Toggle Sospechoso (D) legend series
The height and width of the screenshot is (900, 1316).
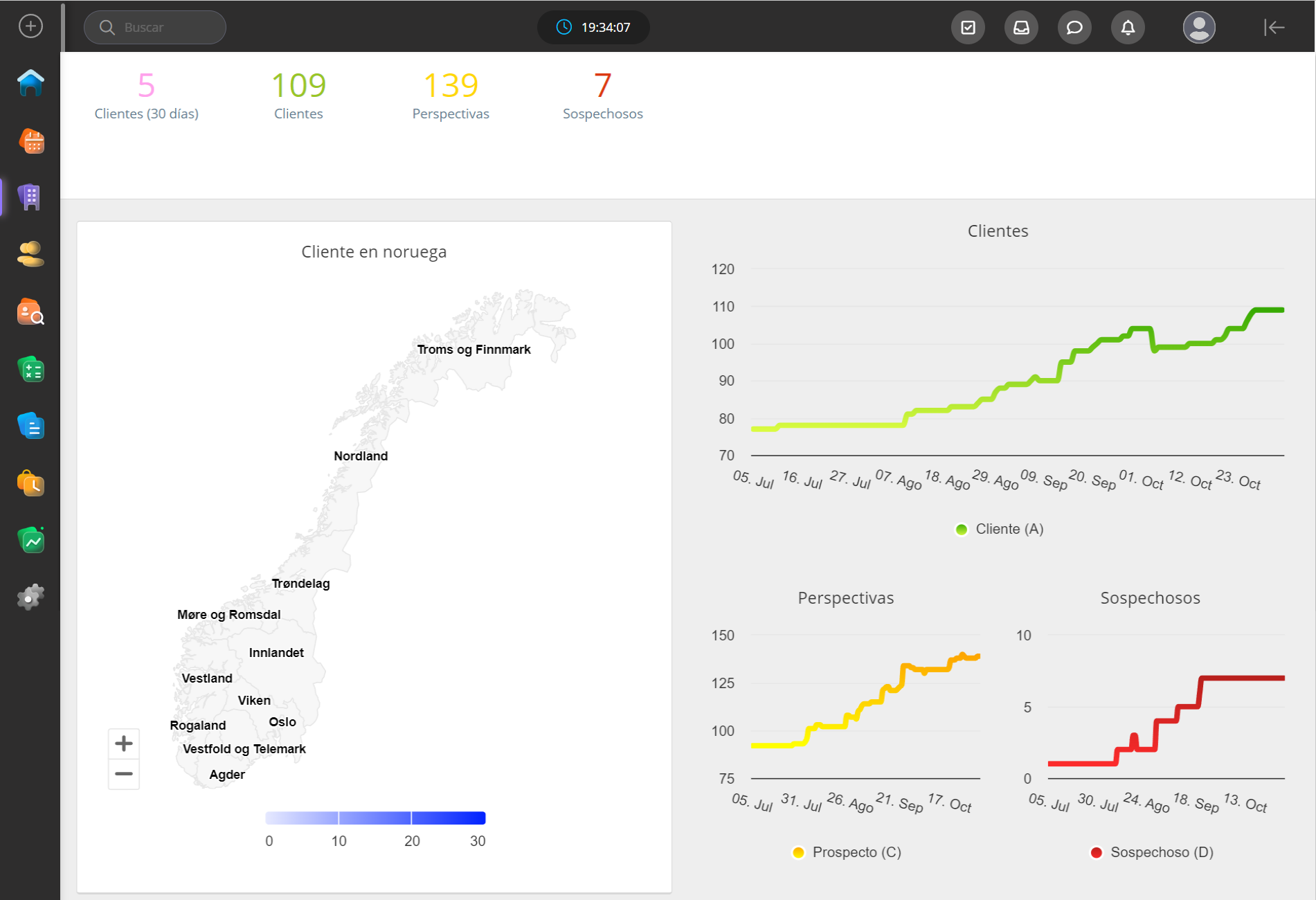click(x=1152, y=852)
